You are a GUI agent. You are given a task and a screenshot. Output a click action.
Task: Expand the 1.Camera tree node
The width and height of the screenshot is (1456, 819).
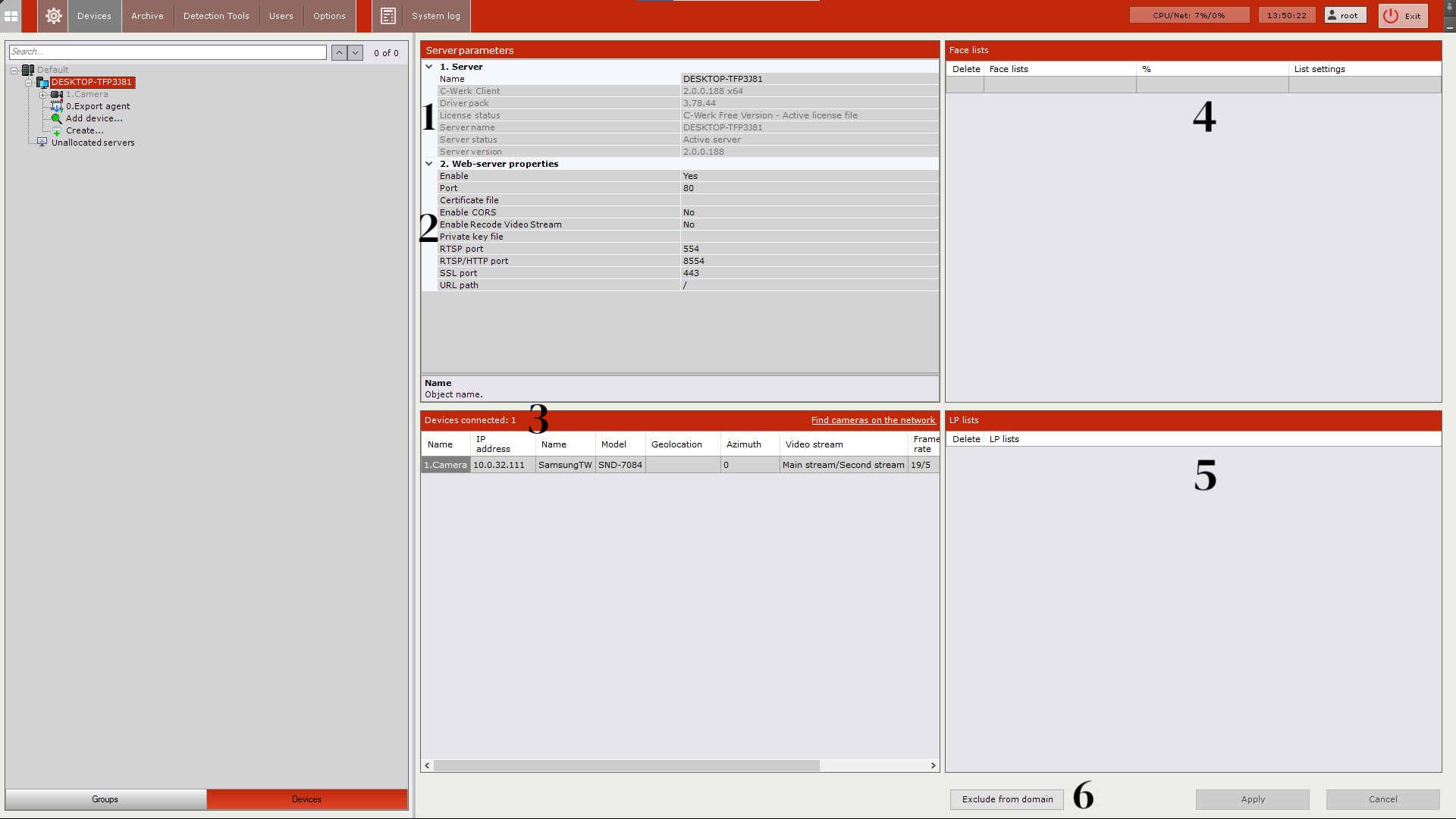pos(43,95)
